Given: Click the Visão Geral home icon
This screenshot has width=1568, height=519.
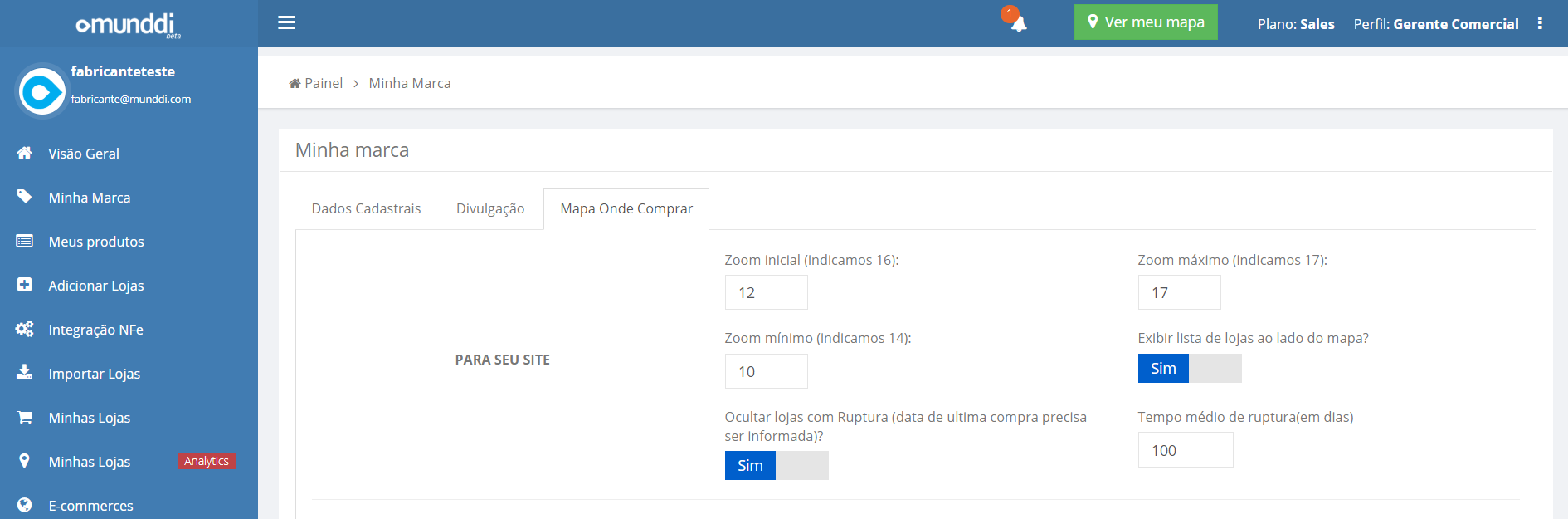Looking at the screenshot, I should pyautogui.click(x=25, y=153).
